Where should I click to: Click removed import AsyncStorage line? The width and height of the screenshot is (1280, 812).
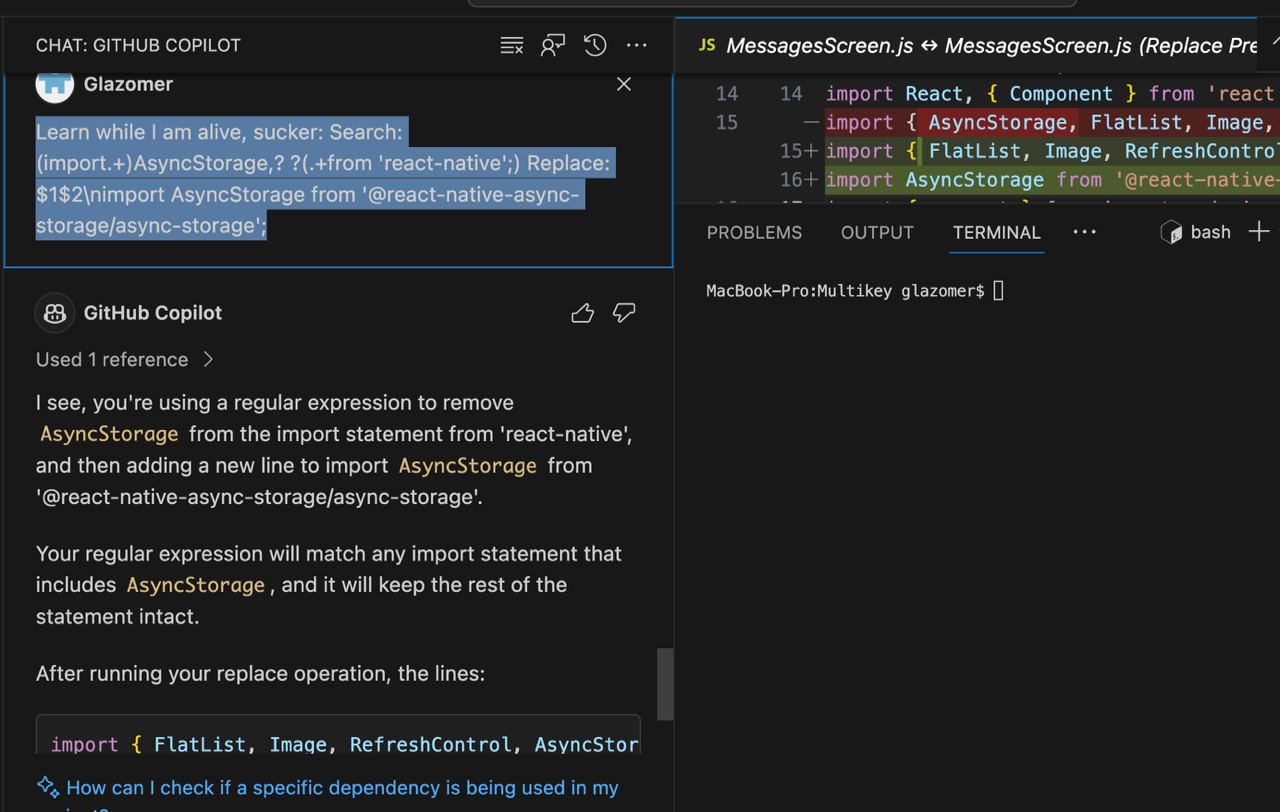(1050, 122)
